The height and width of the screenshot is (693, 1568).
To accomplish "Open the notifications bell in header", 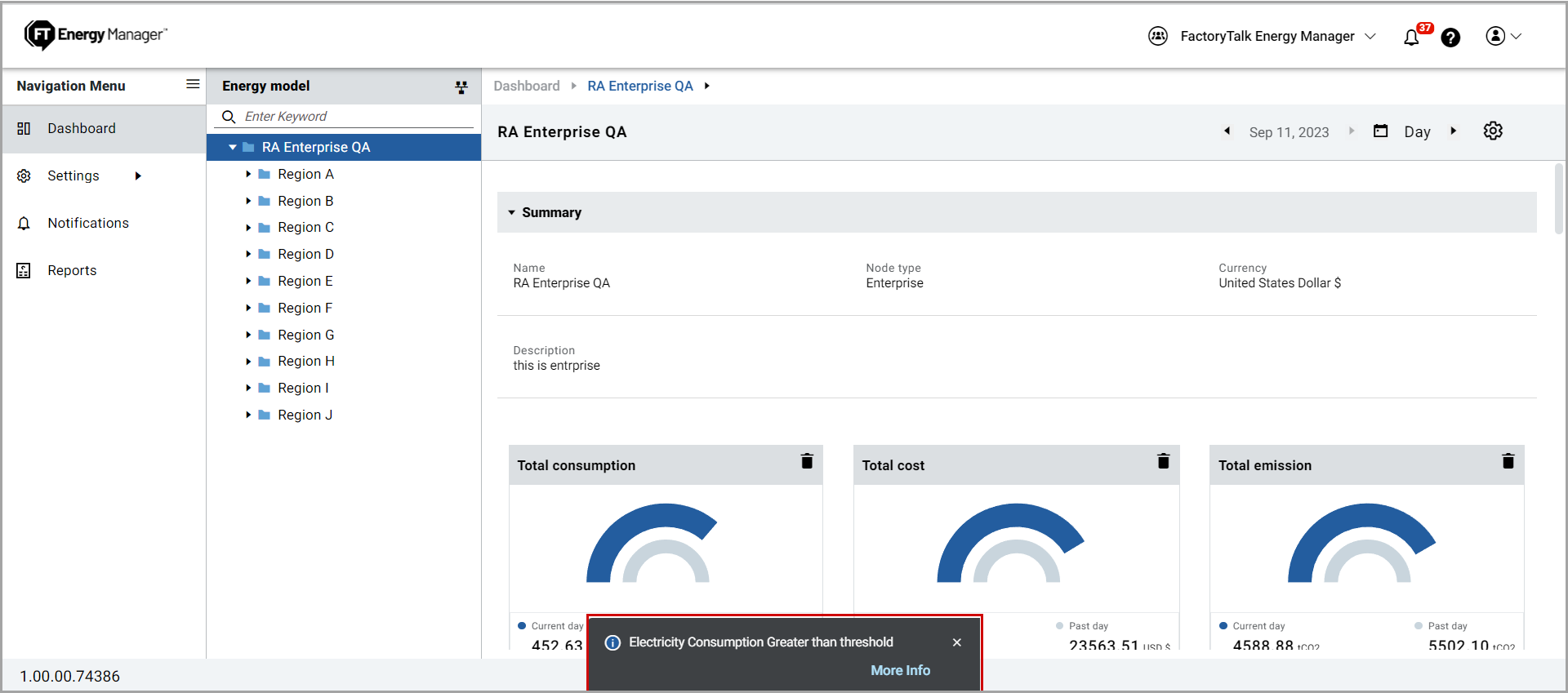I will [x=1411, y=38].
